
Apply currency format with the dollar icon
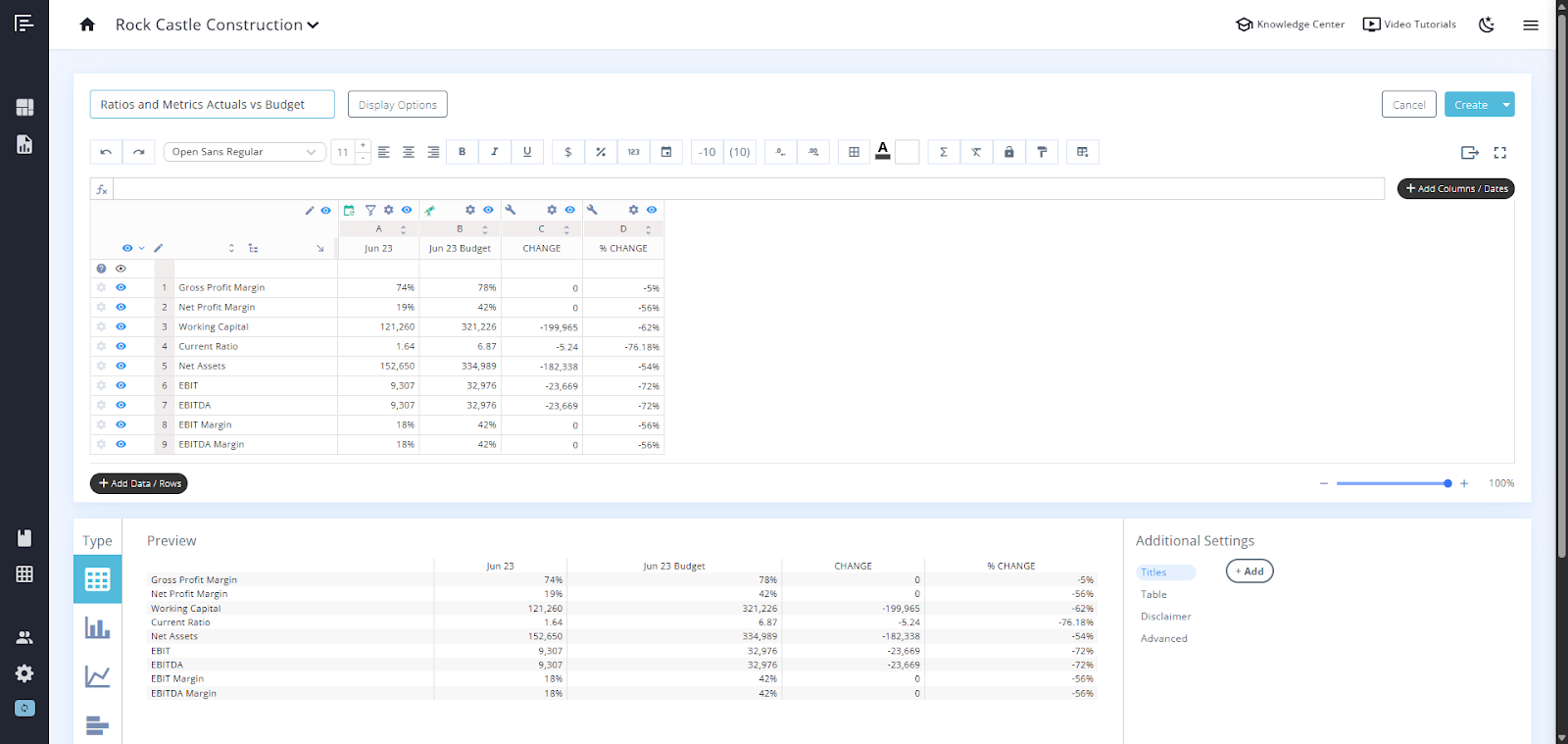tap(568, 152)
